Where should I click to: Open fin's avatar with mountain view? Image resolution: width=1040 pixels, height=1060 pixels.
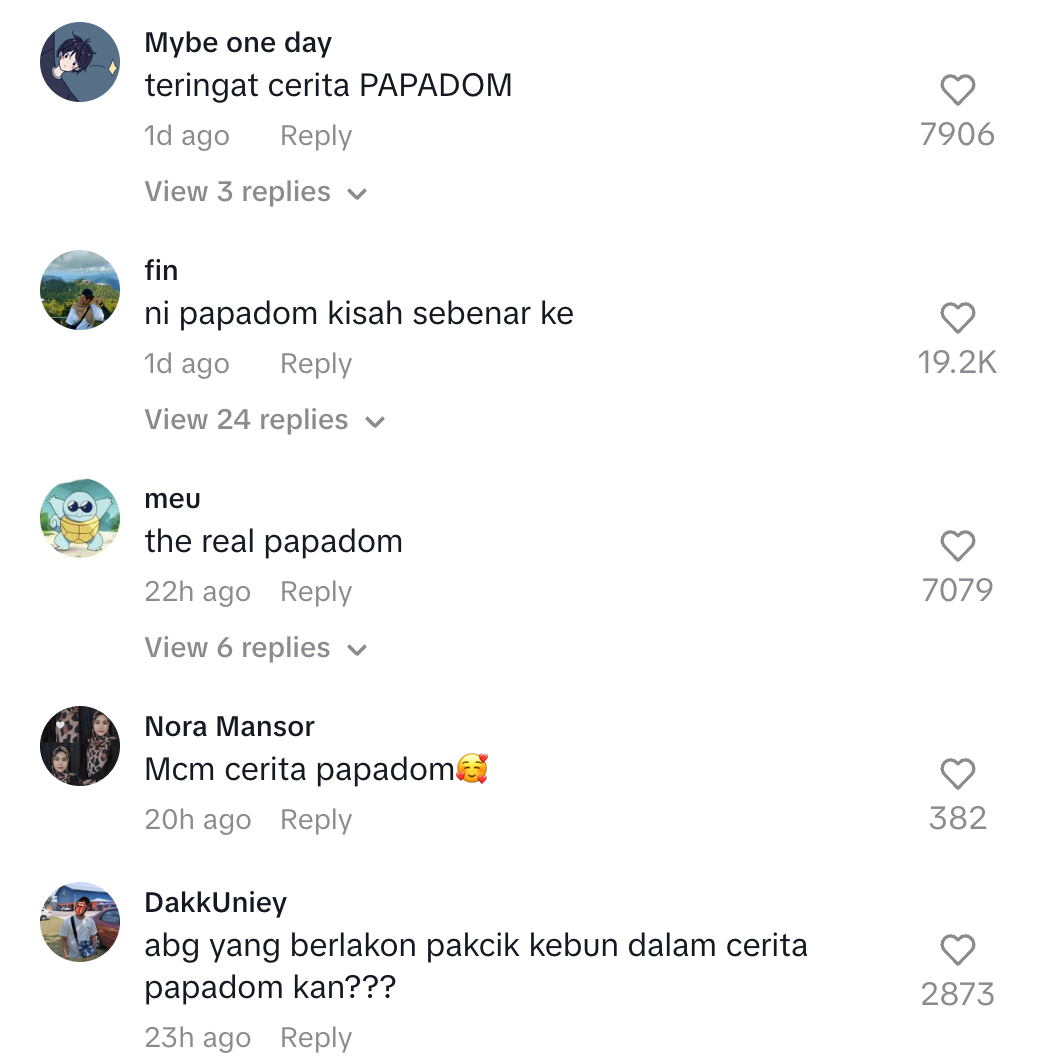(80, 290)
